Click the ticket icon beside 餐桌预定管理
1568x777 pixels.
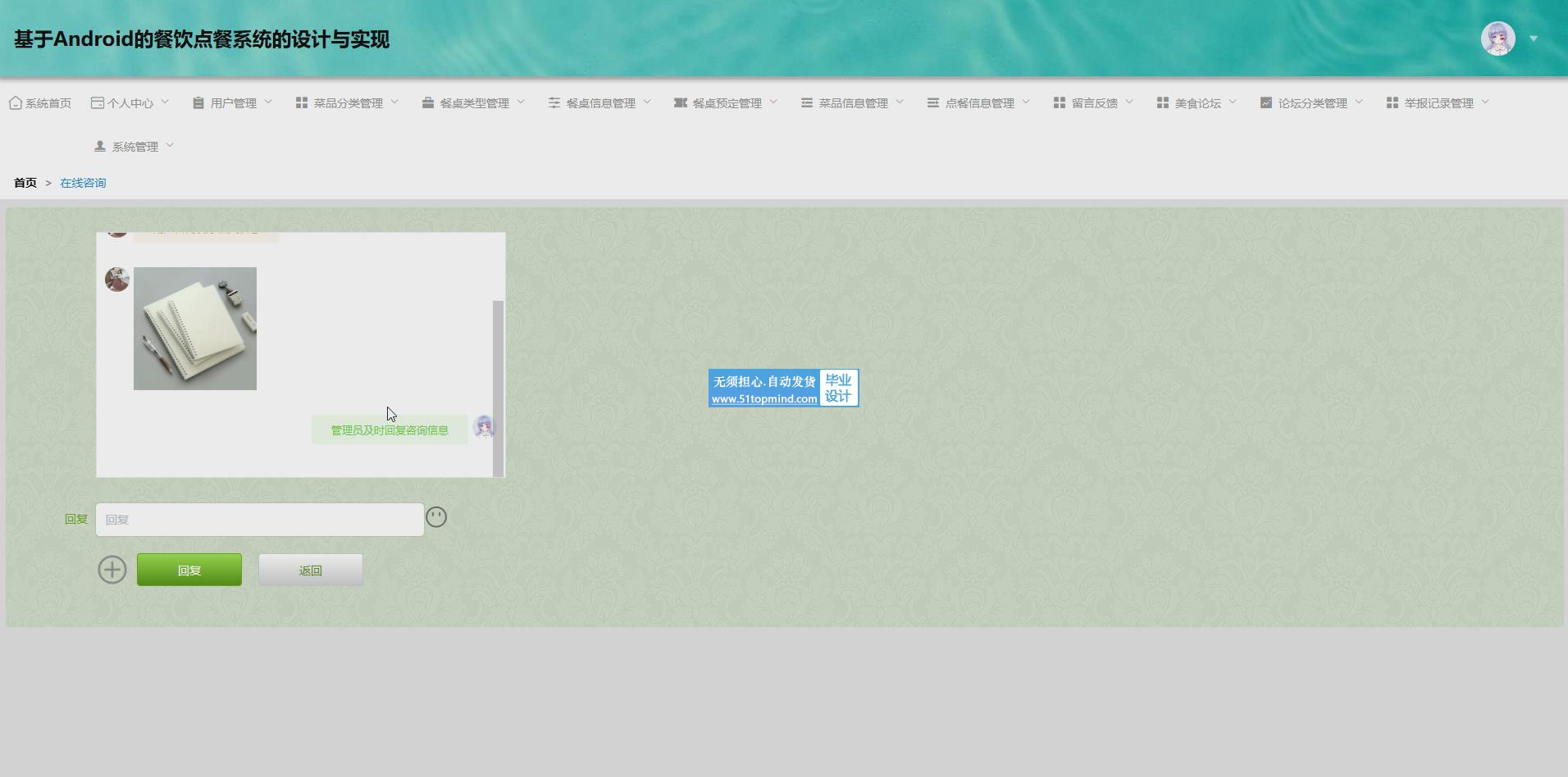[680, 103]
